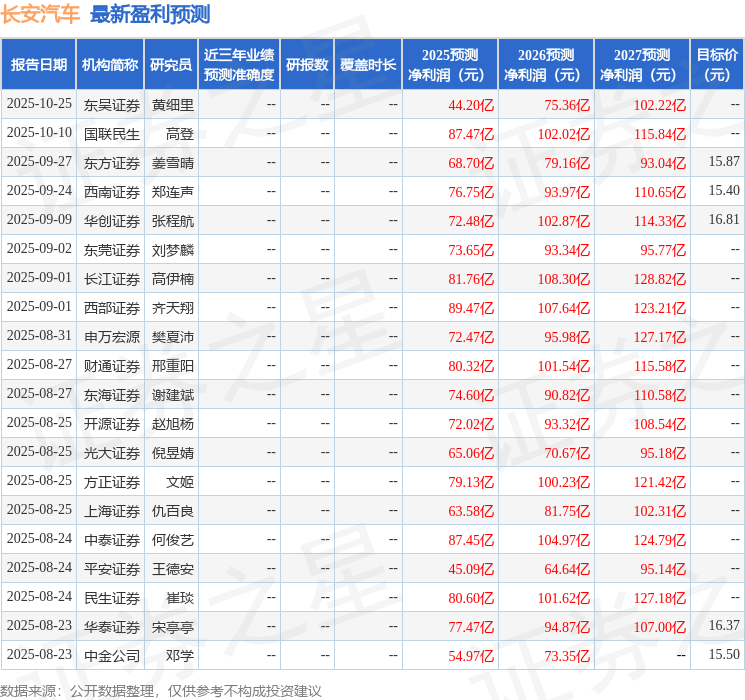Screen dimensions: 745x700
Task: Click the date 2025-09-27
Action: point(39,162)
